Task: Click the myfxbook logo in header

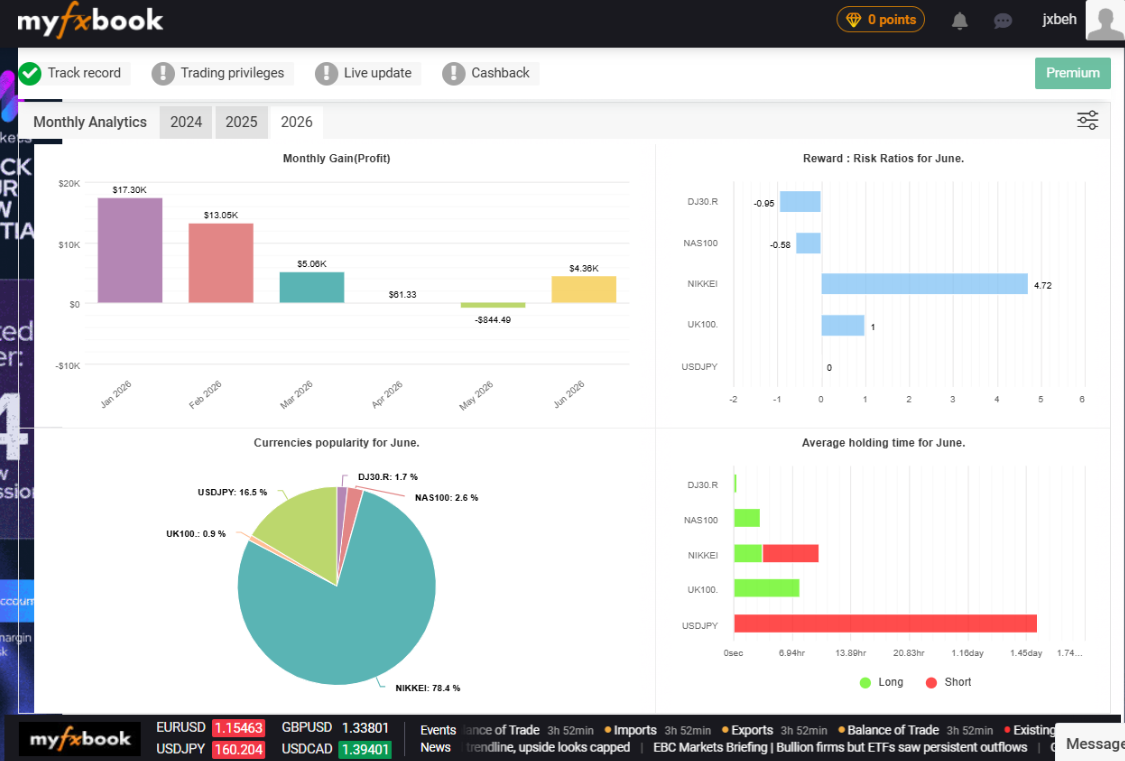Action: coord(90,20)
